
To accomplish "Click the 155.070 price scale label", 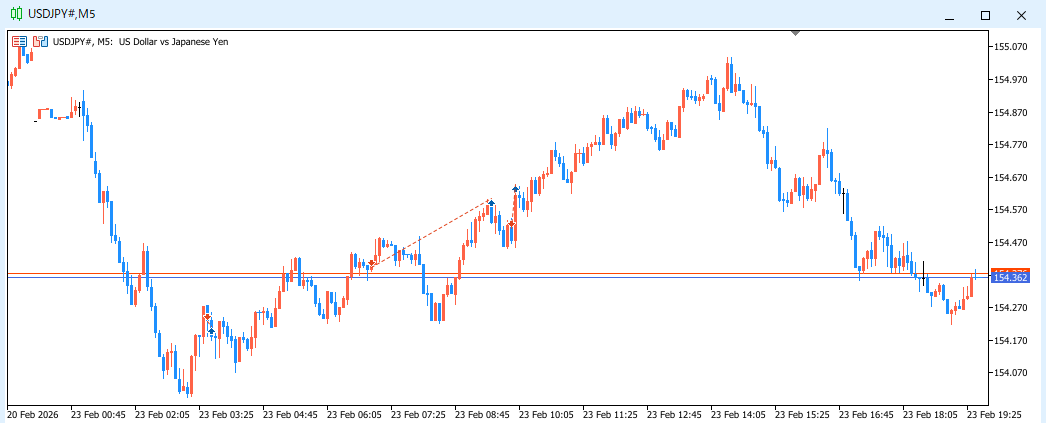I will pos(1011,47).
